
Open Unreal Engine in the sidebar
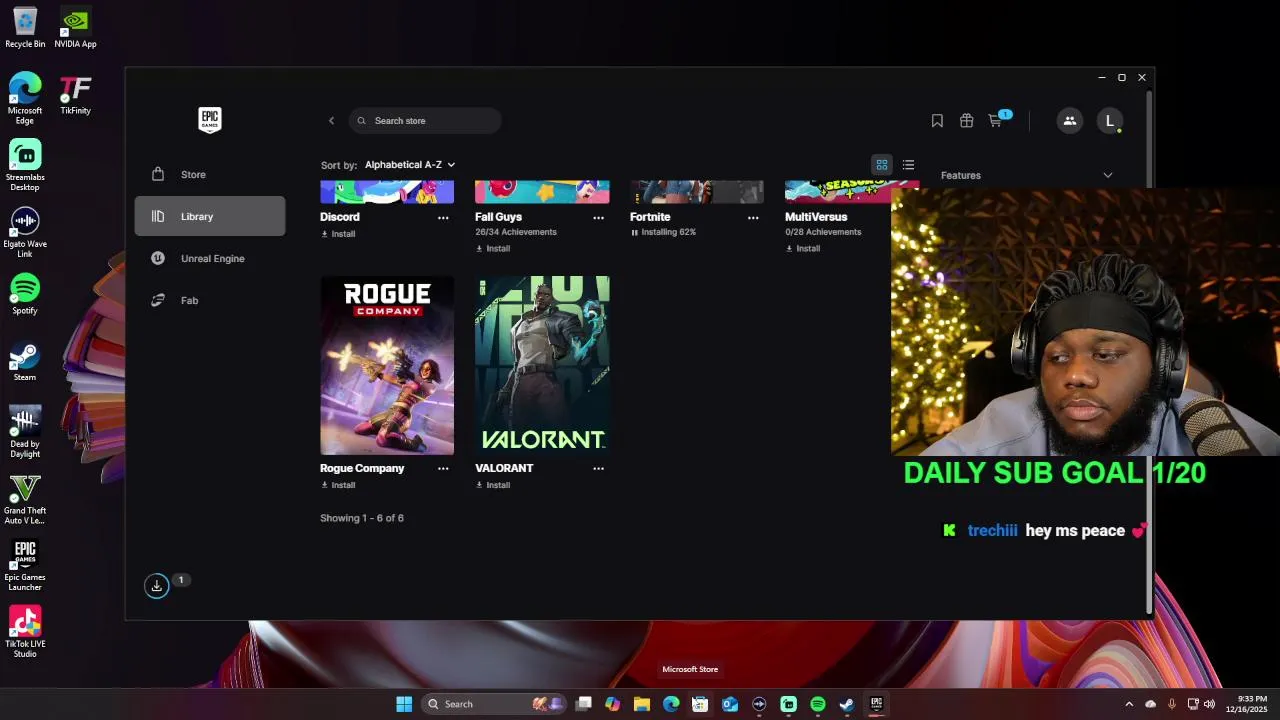210,258
